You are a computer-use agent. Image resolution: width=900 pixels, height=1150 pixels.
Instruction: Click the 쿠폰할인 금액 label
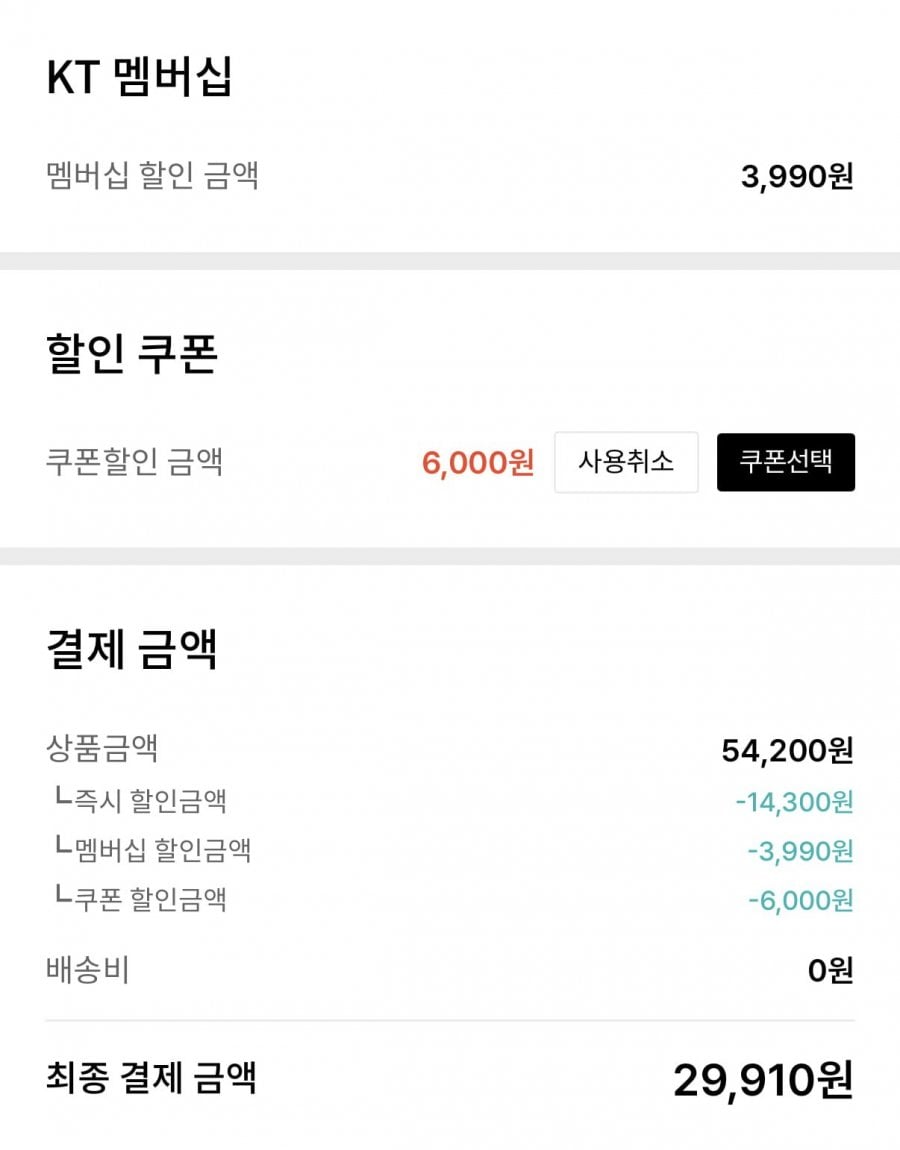tap(135, 462)
